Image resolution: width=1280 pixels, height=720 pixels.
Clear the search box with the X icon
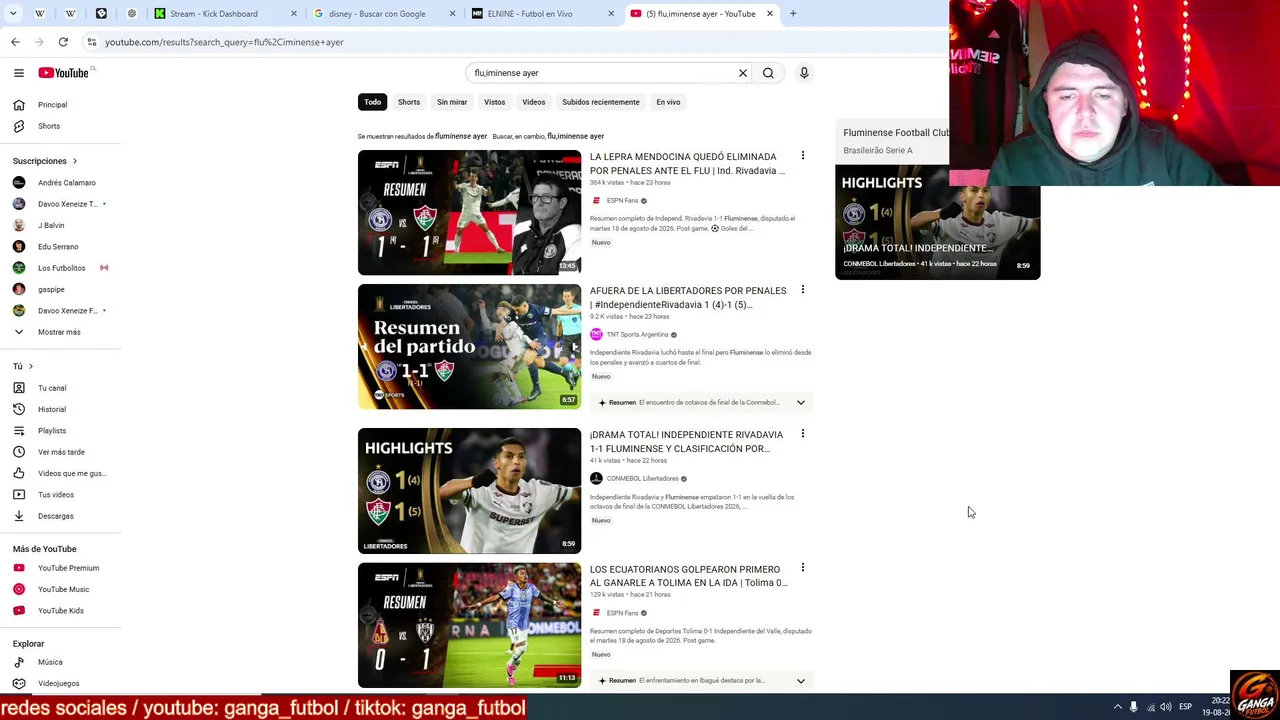(743, 73)
